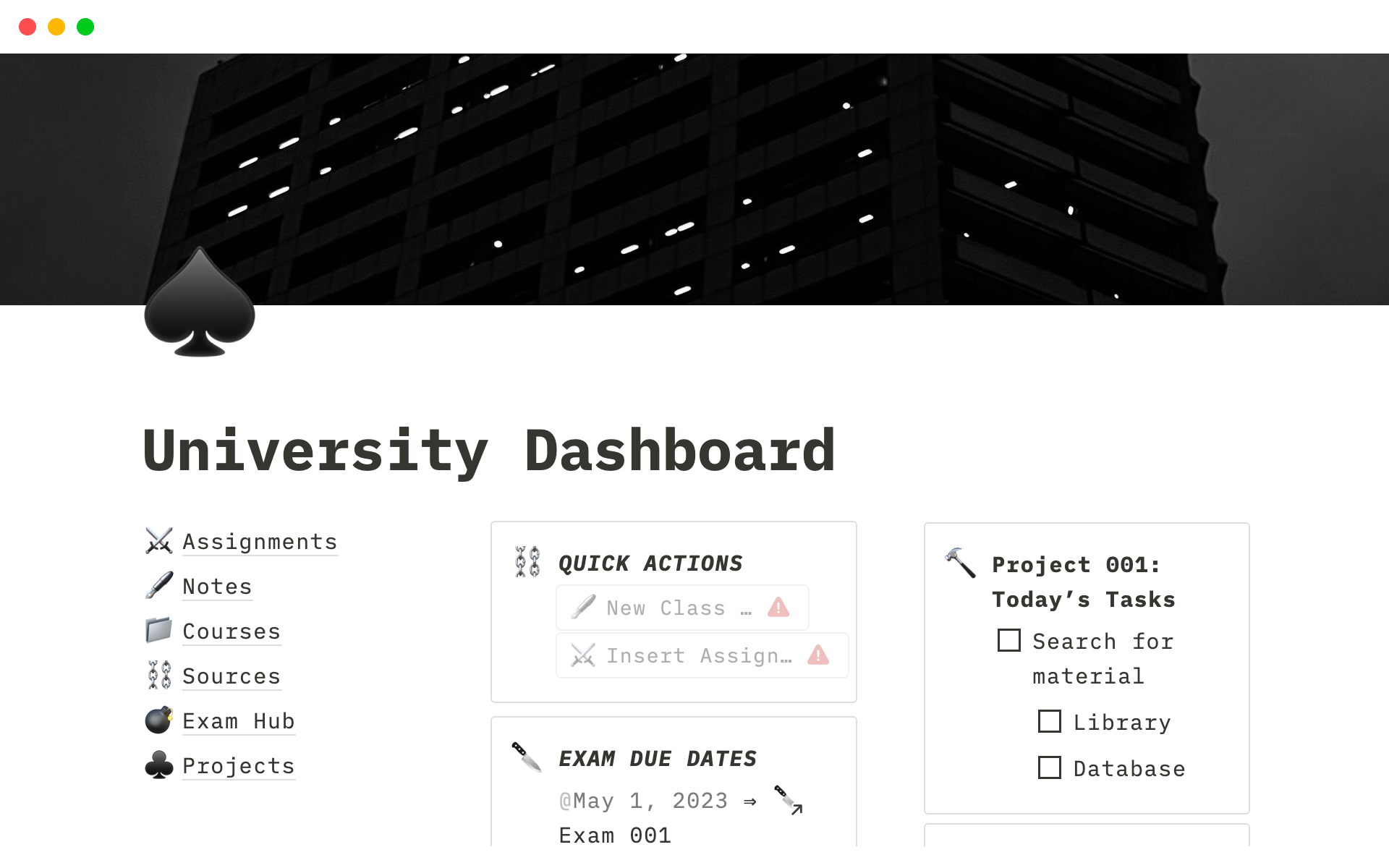The image size is (1389, 868).
Task: Click the Assignments sword icon
Action: pos(159,541)
